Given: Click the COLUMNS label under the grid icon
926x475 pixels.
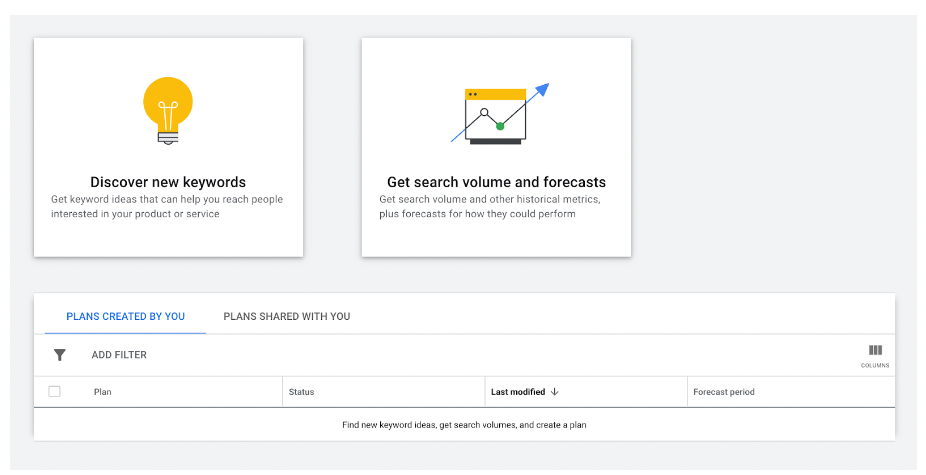Looking at the screenshot, I should tap(875, 366).
